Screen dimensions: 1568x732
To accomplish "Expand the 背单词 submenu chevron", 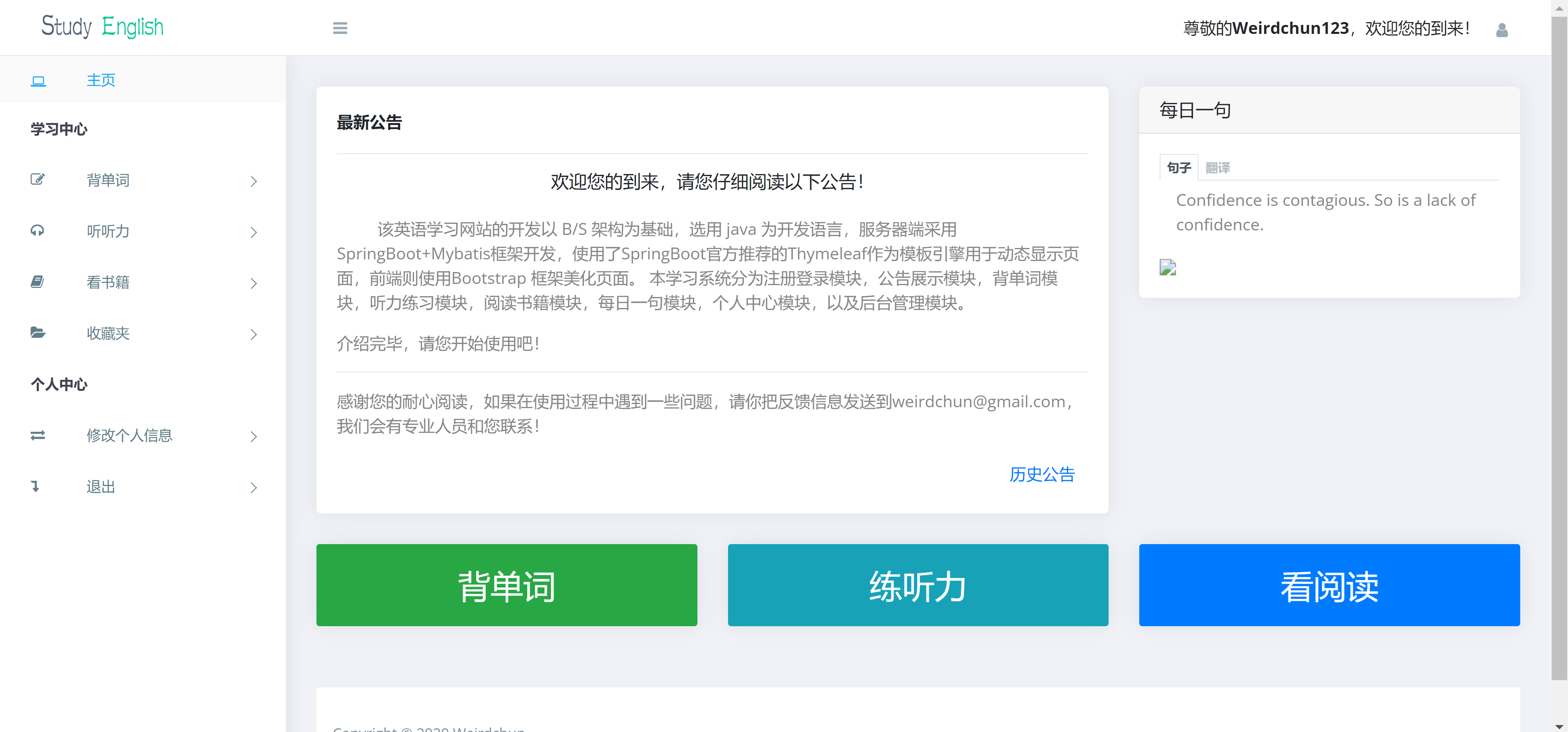I will click(253, 181).
